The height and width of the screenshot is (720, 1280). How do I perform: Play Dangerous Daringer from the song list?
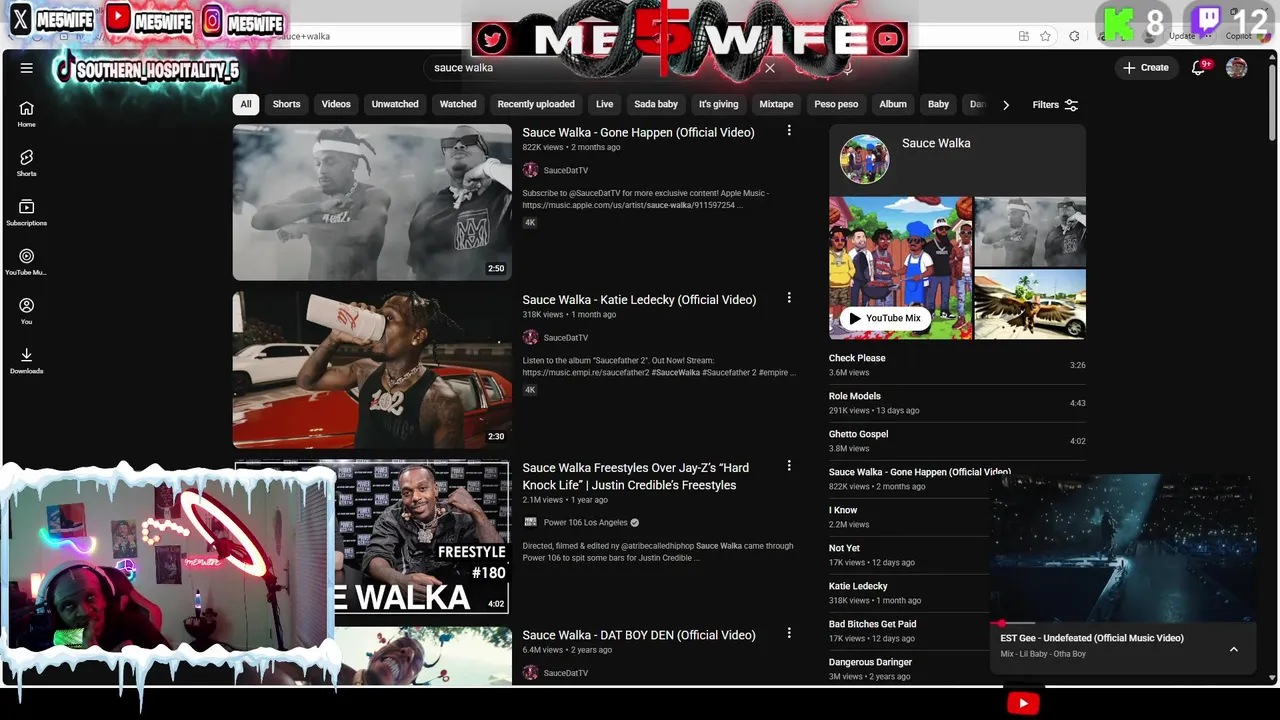tap(908, 669)
